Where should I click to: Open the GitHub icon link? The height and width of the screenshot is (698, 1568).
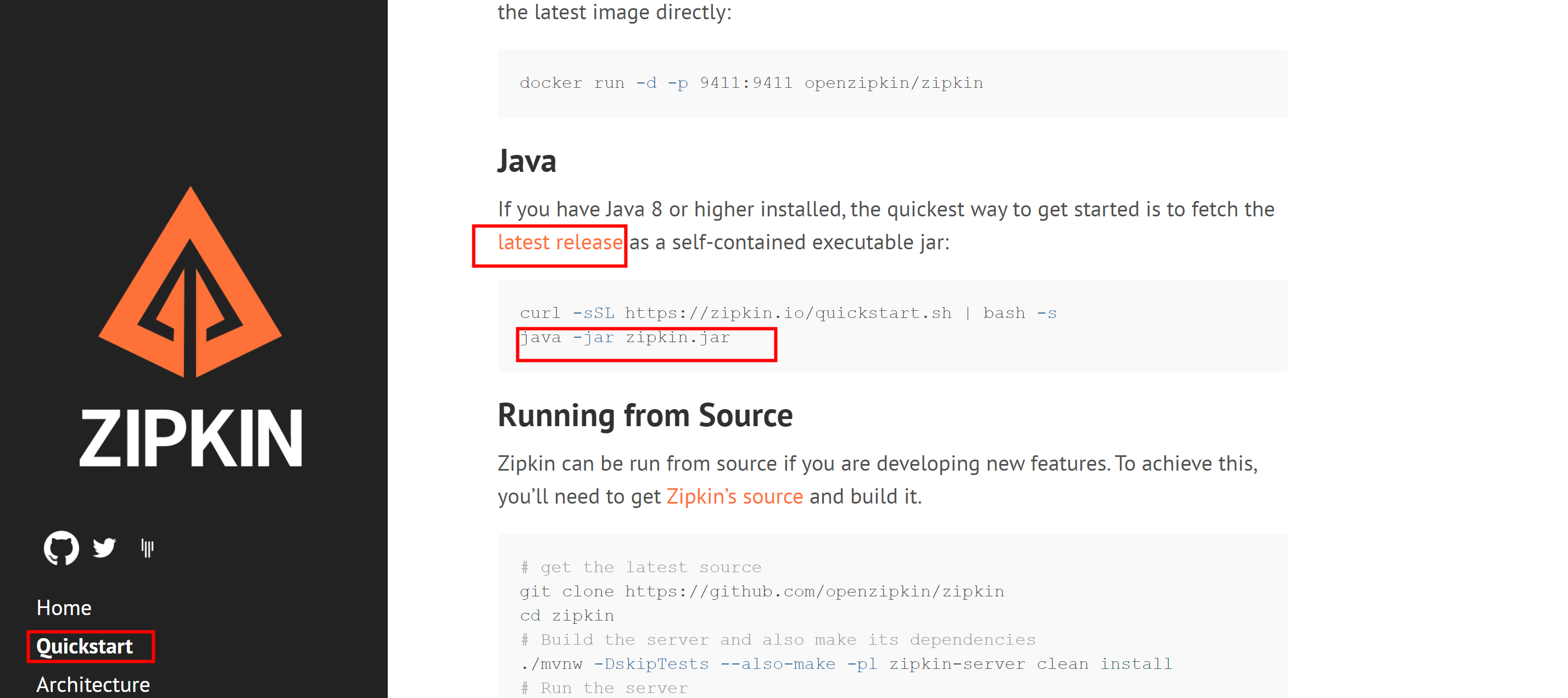click(x=62, y=548)
